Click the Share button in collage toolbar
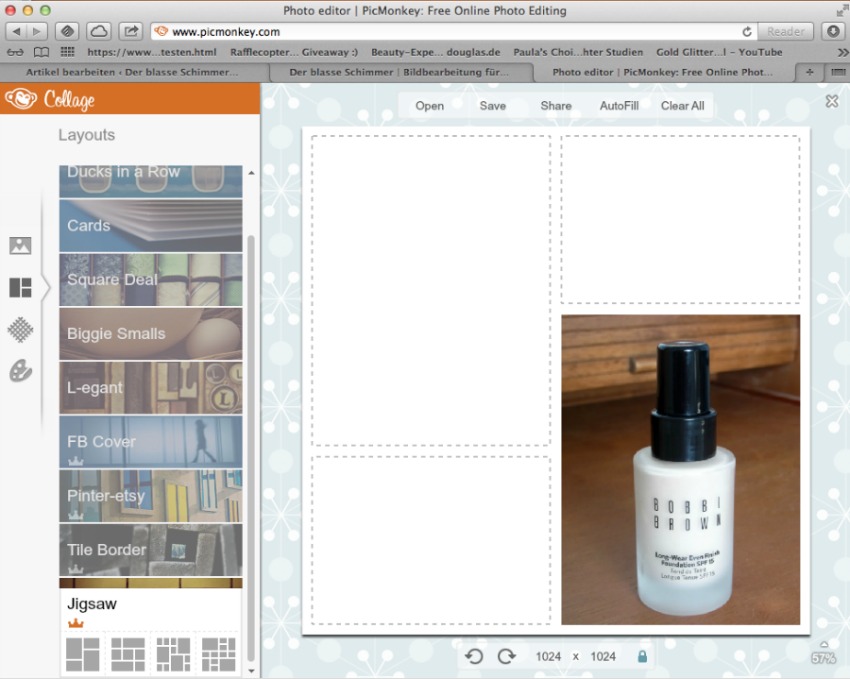 [556, 106]
